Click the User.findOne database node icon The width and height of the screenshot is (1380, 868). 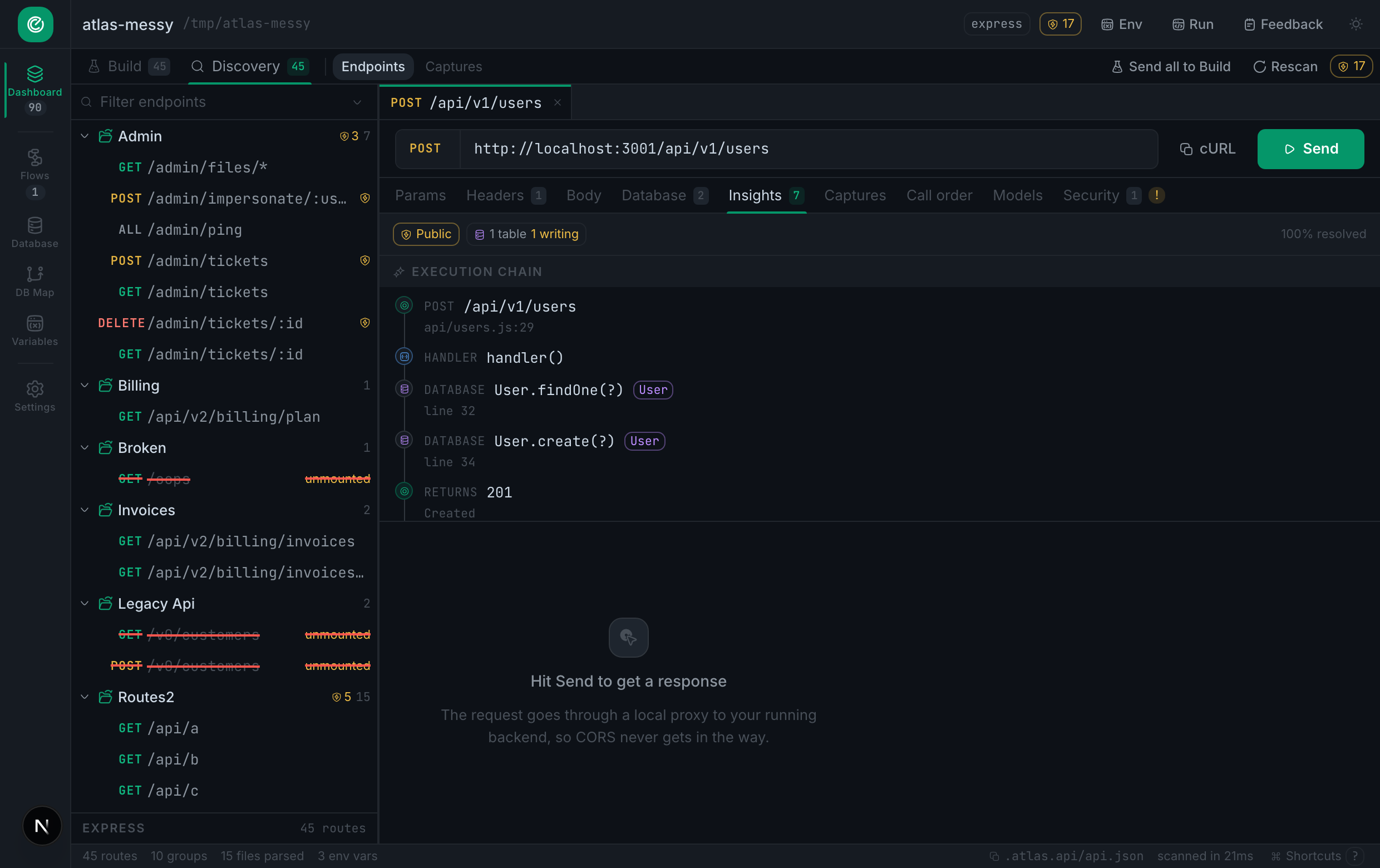tap(404, 389)
